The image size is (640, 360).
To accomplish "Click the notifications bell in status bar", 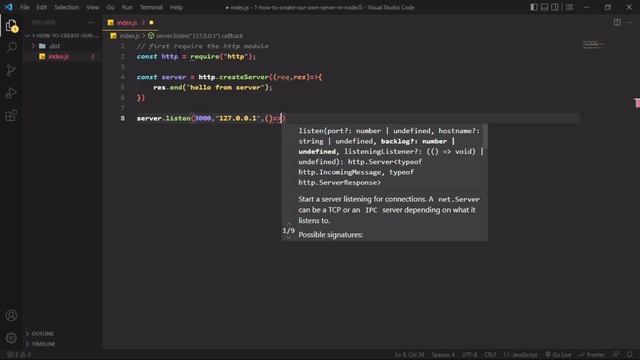I will click(629, 354).
